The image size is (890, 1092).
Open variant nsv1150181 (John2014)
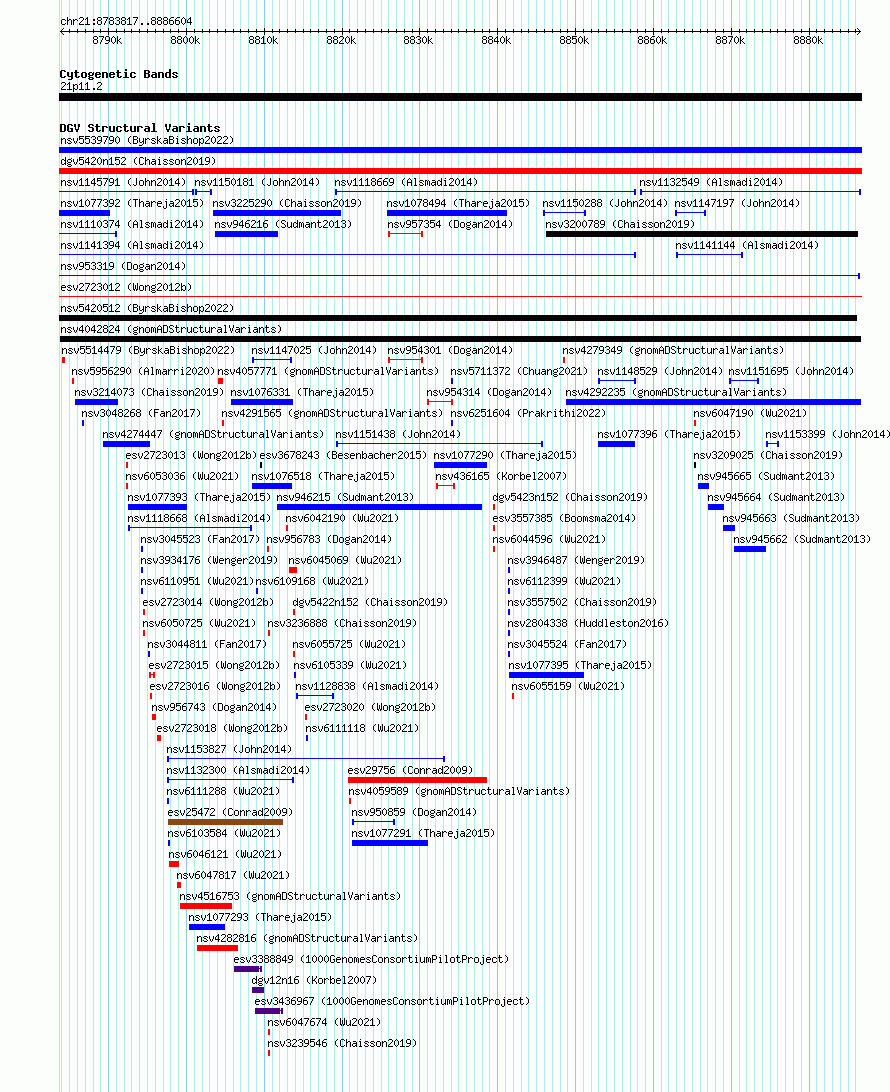257,182
